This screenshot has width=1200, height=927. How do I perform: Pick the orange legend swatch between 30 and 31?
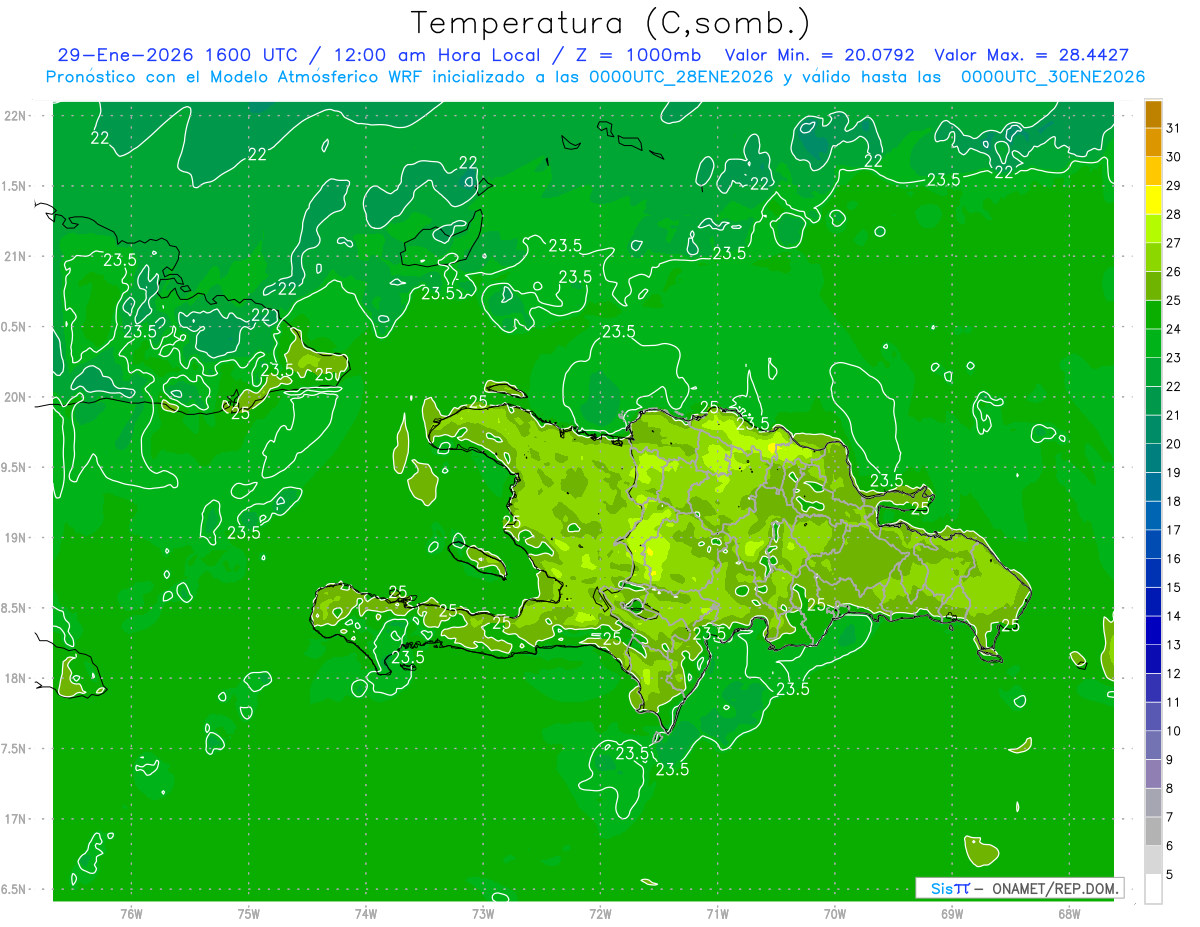(x=1153, y=143)
